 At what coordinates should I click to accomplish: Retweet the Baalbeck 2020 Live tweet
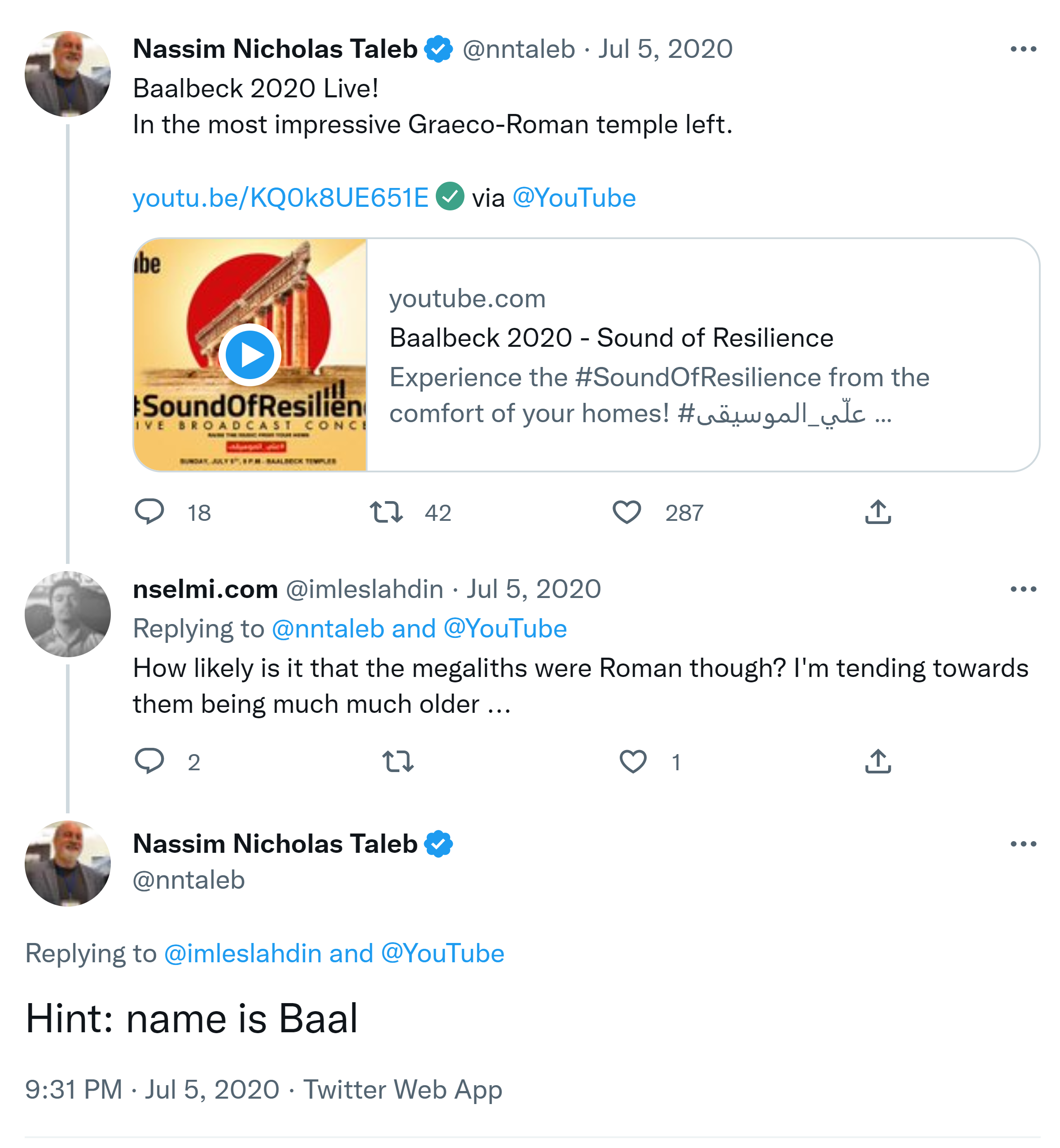(386, 511)
